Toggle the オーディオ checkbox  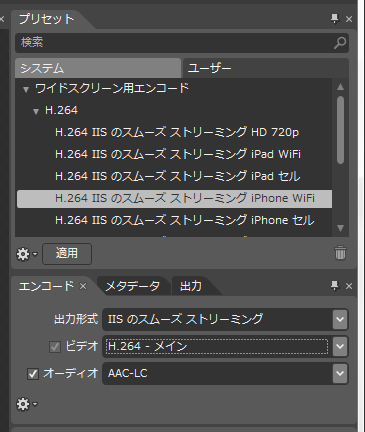point(33,374)
